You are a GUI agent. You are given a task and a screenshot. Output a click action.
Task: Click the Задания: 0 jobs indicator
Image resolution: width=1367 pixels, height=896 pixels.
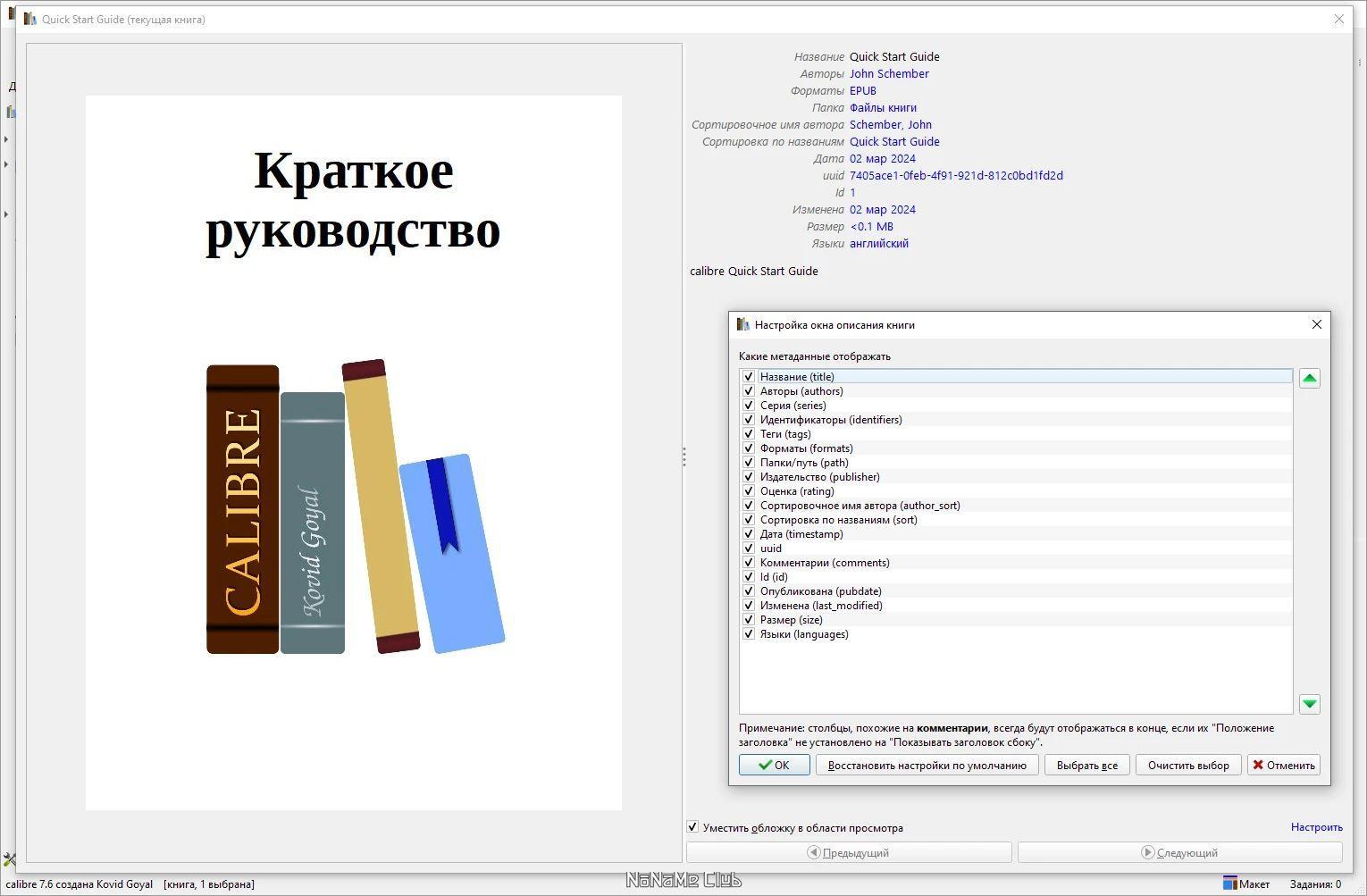tap(1315, 883)
